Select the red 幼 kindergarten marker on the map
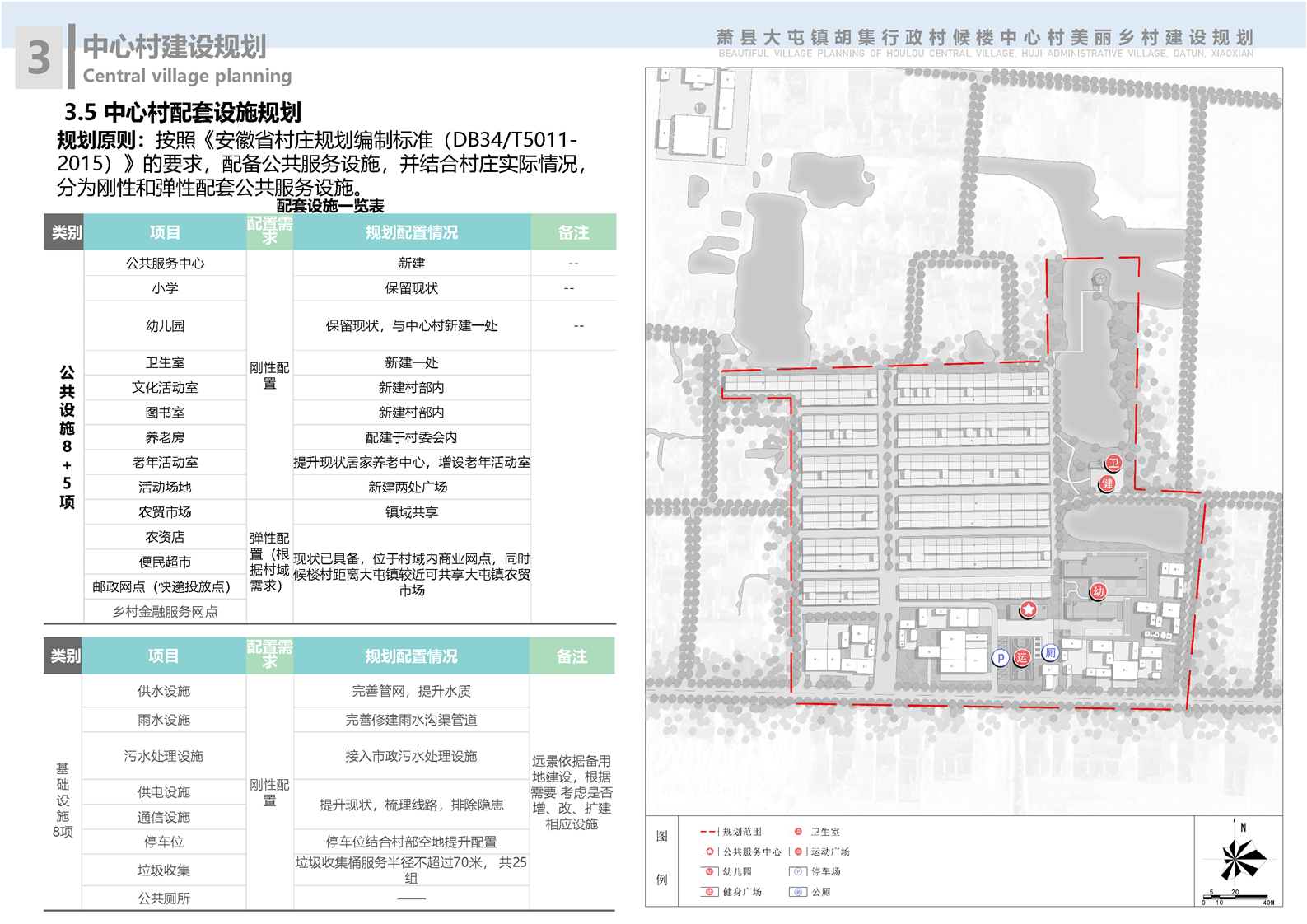 point(1098,591)
